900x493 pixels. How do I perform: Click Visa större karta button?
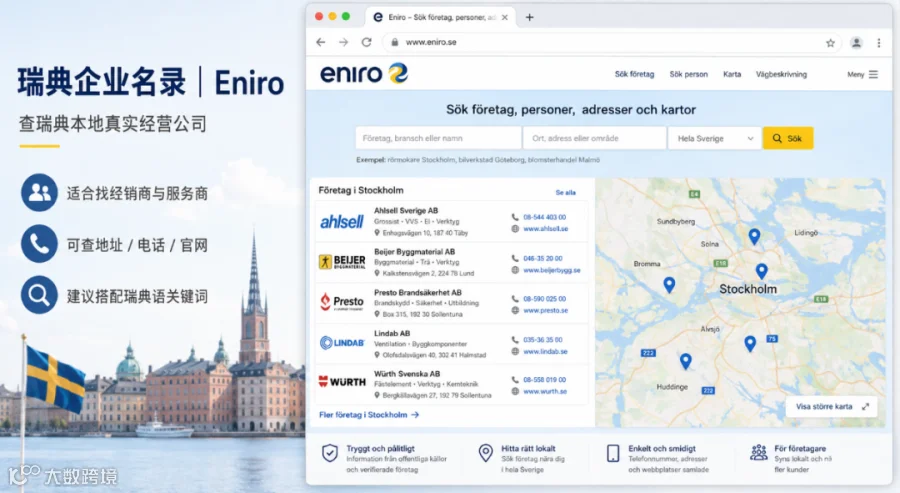(x=831, y=406)
